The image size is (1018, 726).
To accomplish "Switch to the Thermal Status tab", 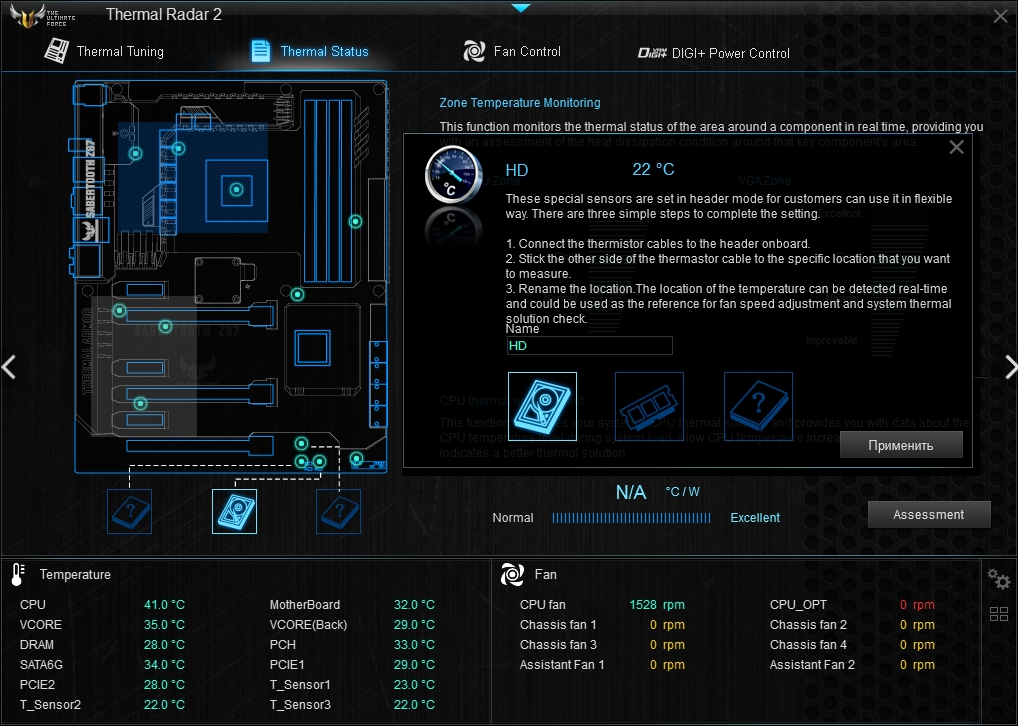I will [x=310, y=51].
